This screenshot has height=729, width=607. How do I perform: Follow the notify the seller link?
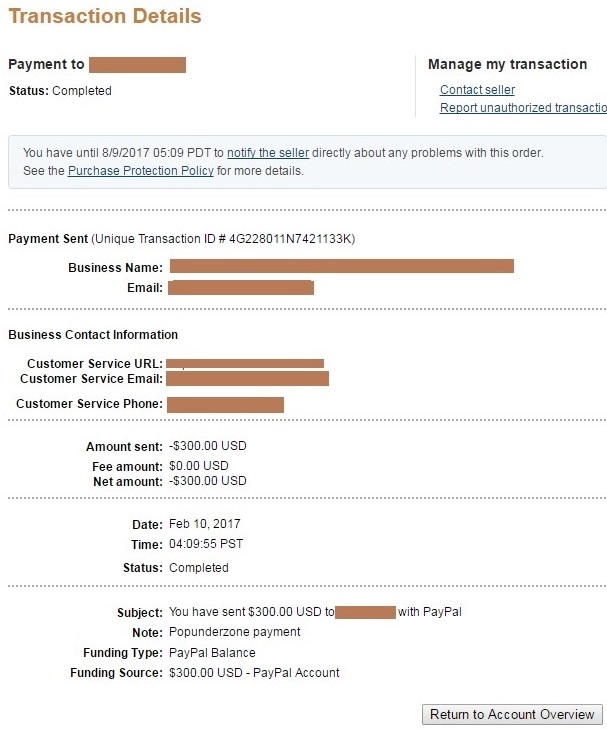(268, 153)
